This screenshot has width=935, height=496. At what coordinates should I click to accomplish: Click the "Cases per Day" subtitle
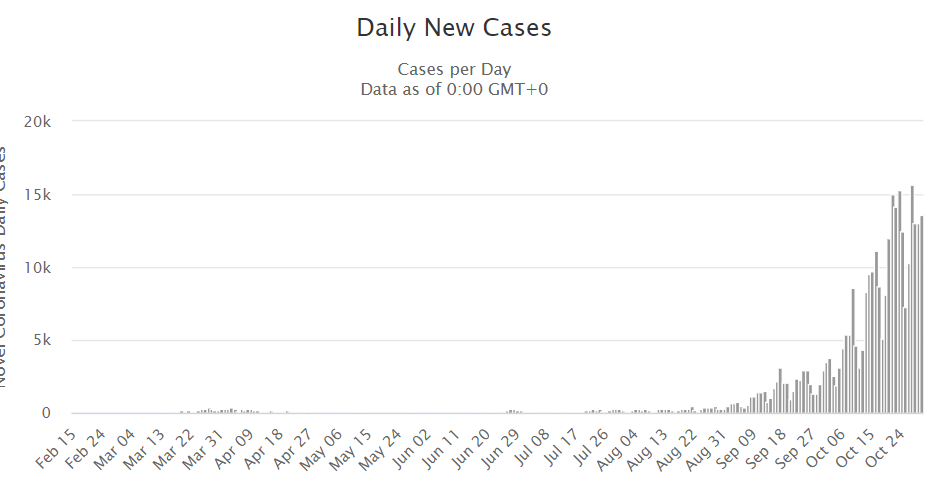[454, 70]
